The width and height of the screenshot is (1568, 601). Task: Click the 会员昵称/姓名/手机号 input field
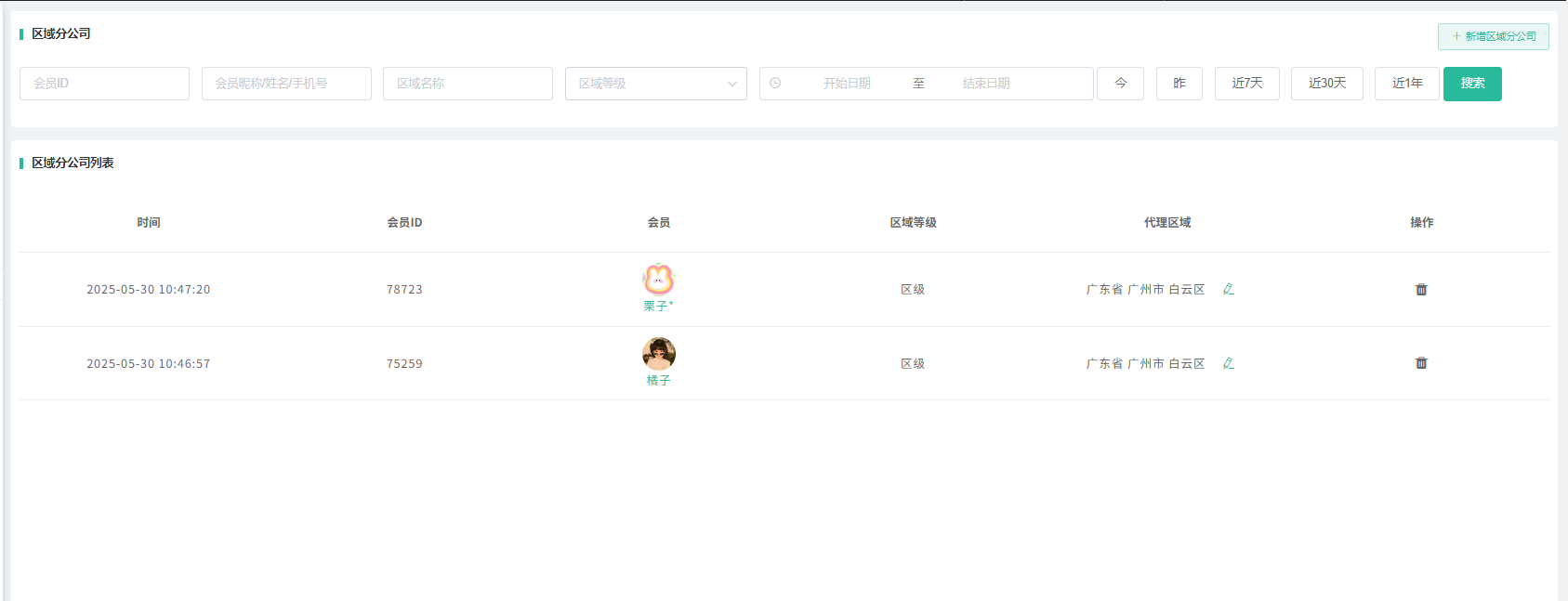[286, 84]
